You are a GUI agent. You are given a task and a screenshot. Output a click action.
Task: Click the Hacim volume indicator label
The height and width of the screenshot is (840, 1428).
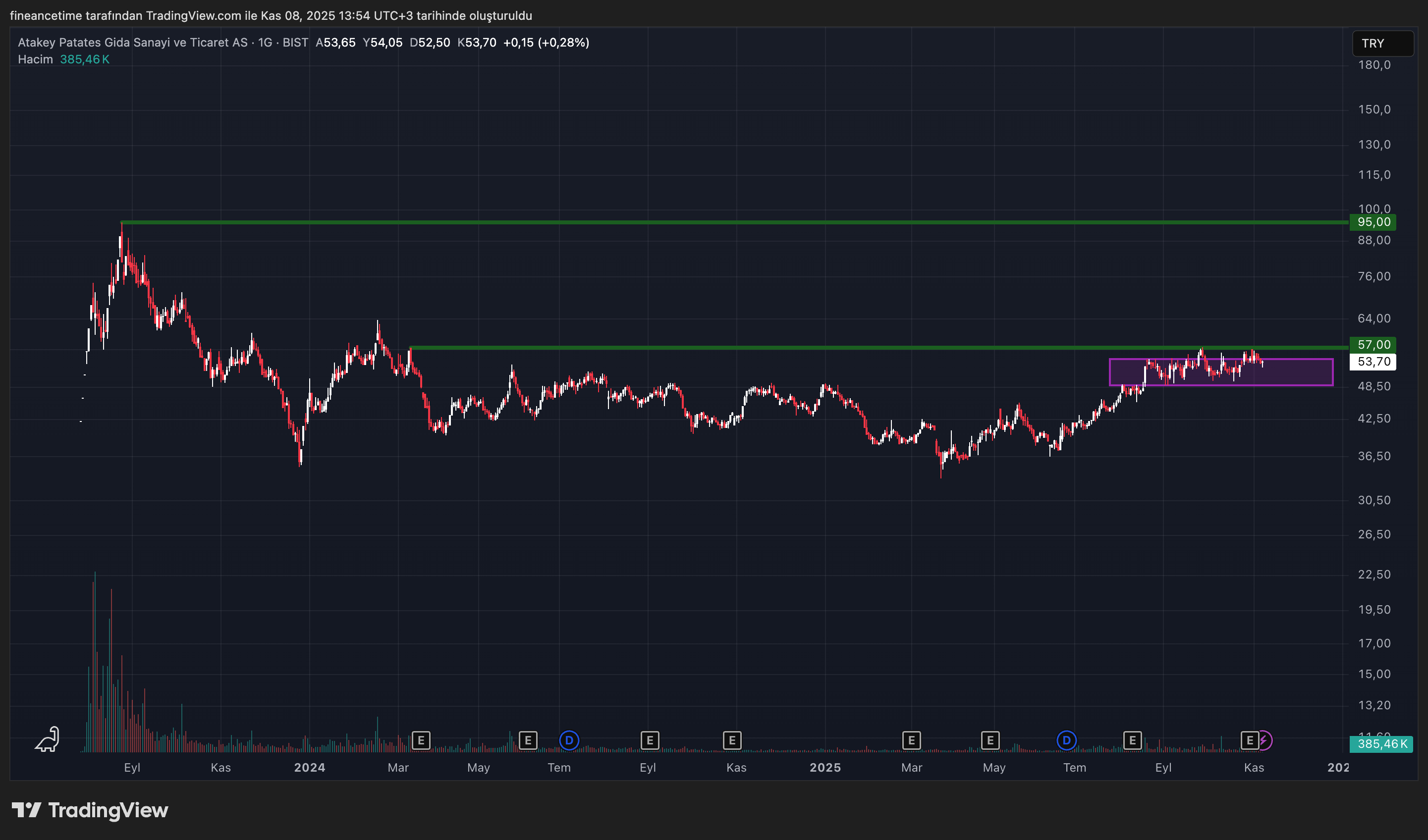click(35, 59)
